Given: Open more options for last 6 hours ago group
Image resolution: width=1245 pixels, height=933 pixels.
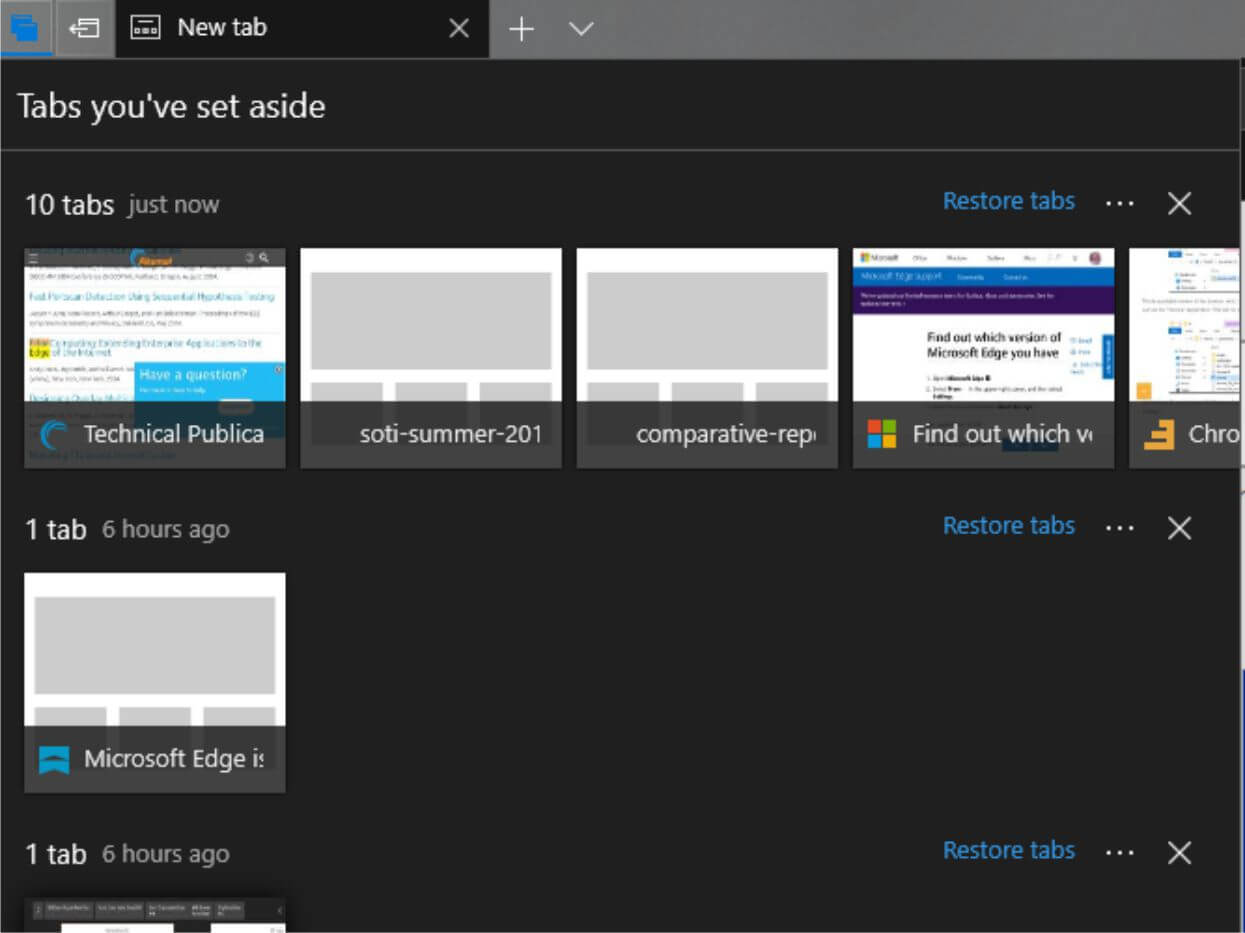Looking at the screenshot, I should [1120, 853].
